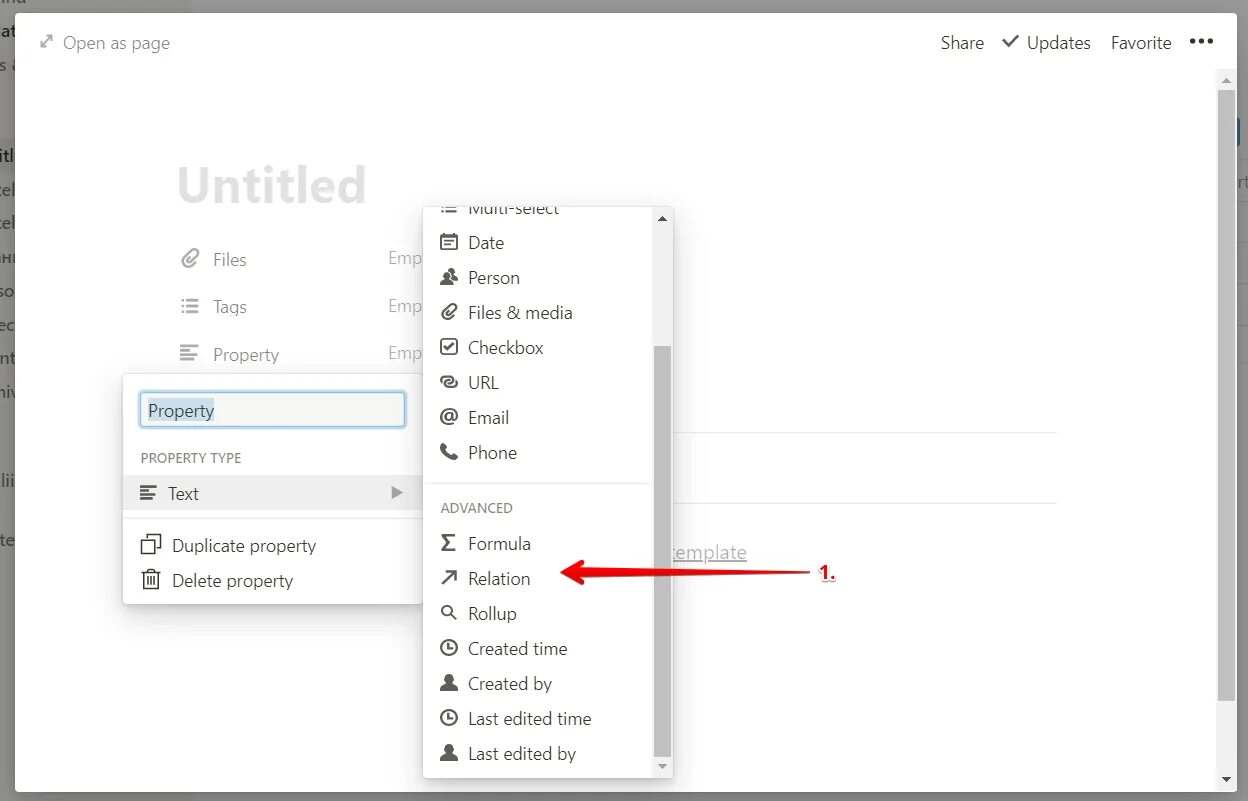The width and height of the screenshot is (1248, 801).
Task: Select Relation advanced property
Action: coord(539,578)
